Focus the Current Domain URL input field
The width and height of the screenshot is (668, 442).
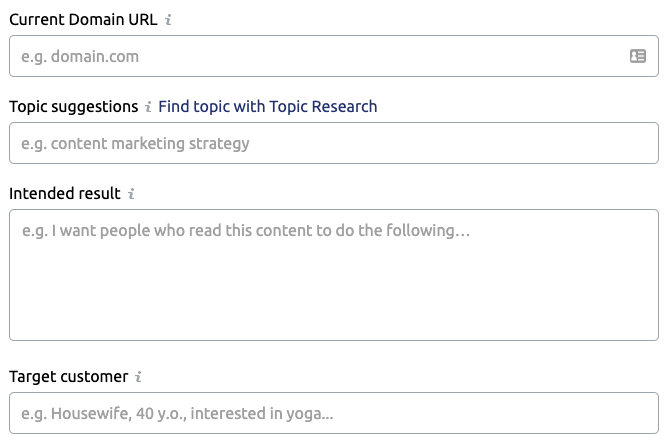[334, 56]
